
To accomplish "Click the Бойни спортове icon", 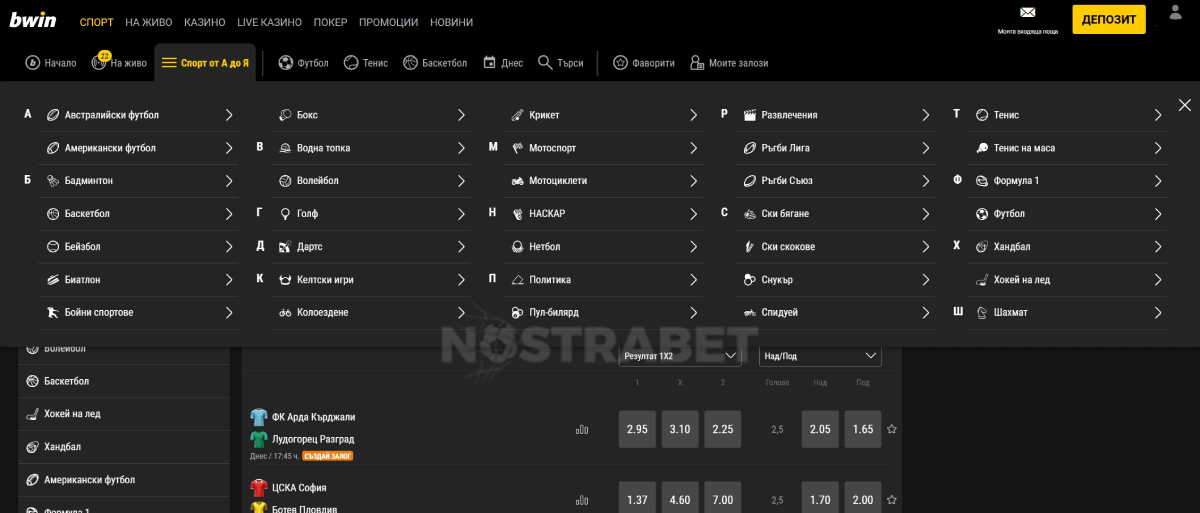I will [53, 313].
